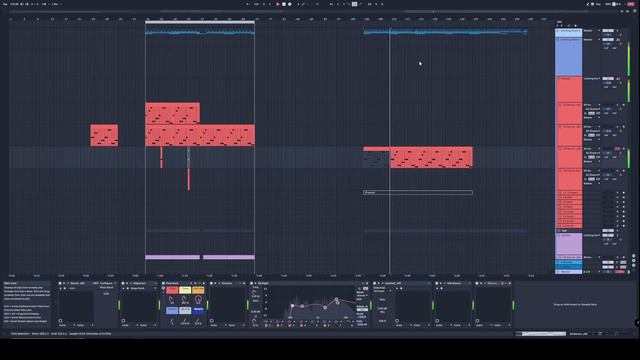Viewport: 640px width, 360px height.
Task: Click the red disk overload indicator
Action: [631, 4]
